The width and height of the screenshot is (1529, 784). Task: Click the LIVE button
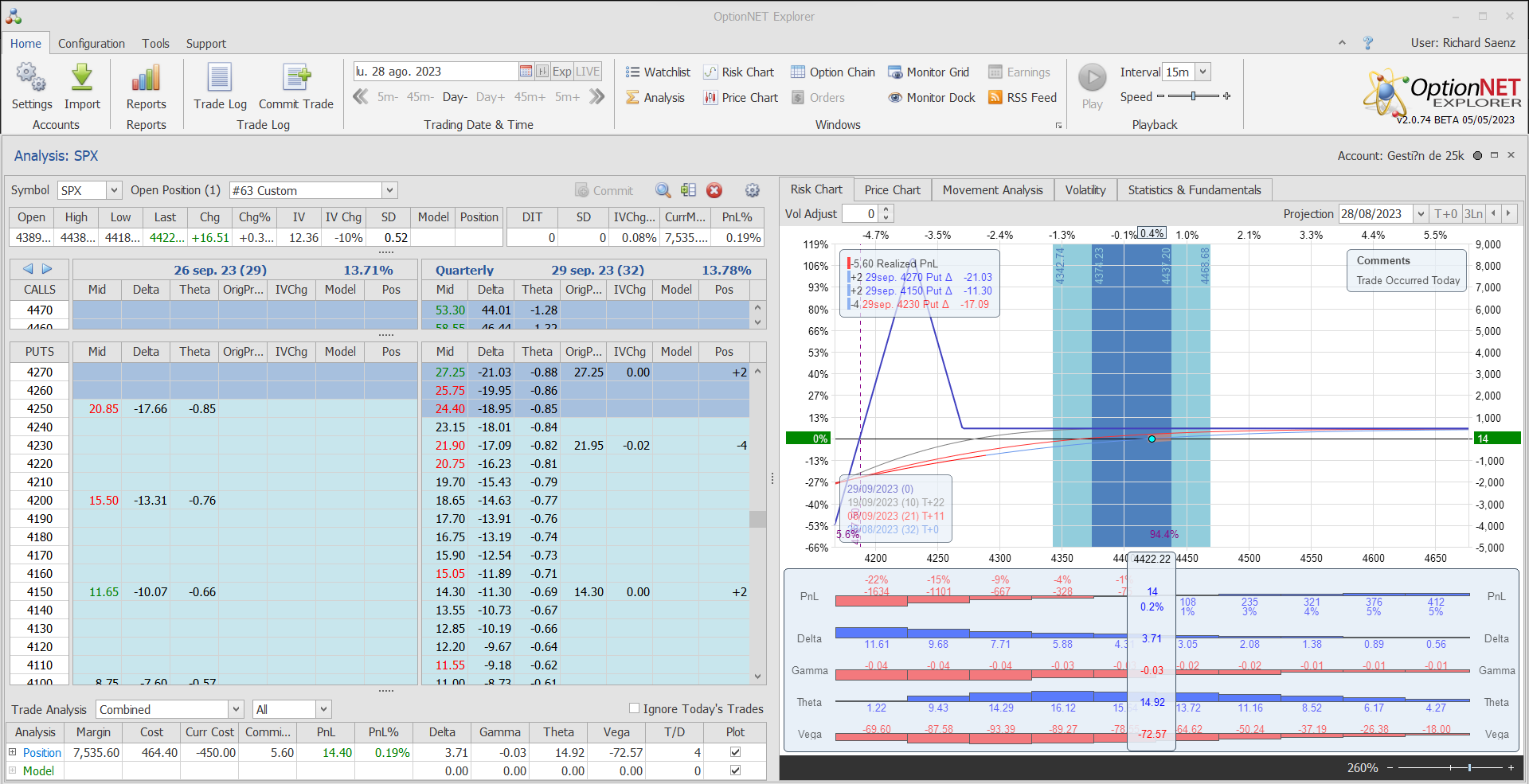coord(588,72)
